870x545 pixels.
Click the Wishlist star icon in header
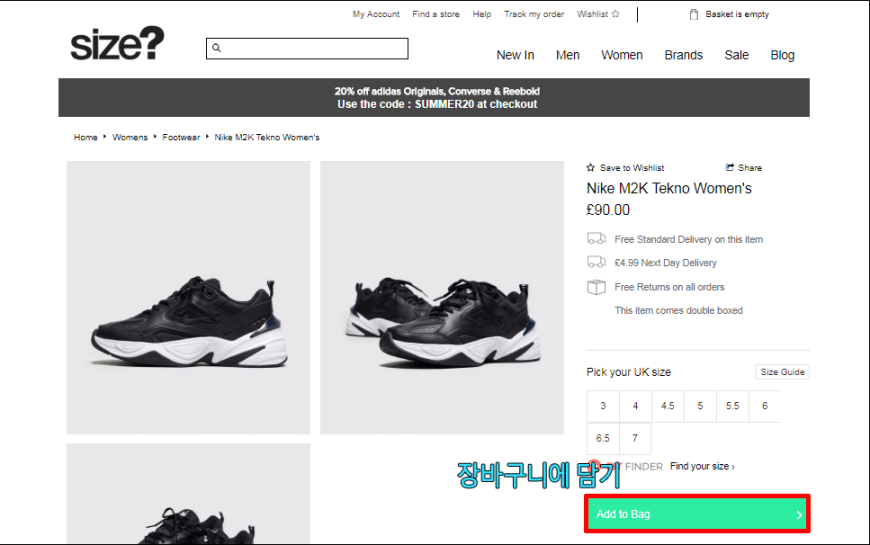[615, 14]
